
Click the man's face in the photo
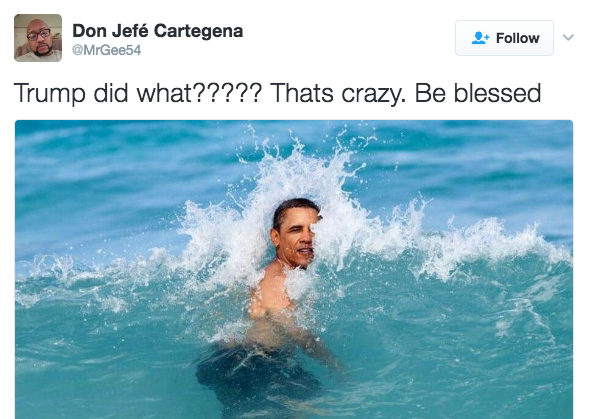[295, 234]
